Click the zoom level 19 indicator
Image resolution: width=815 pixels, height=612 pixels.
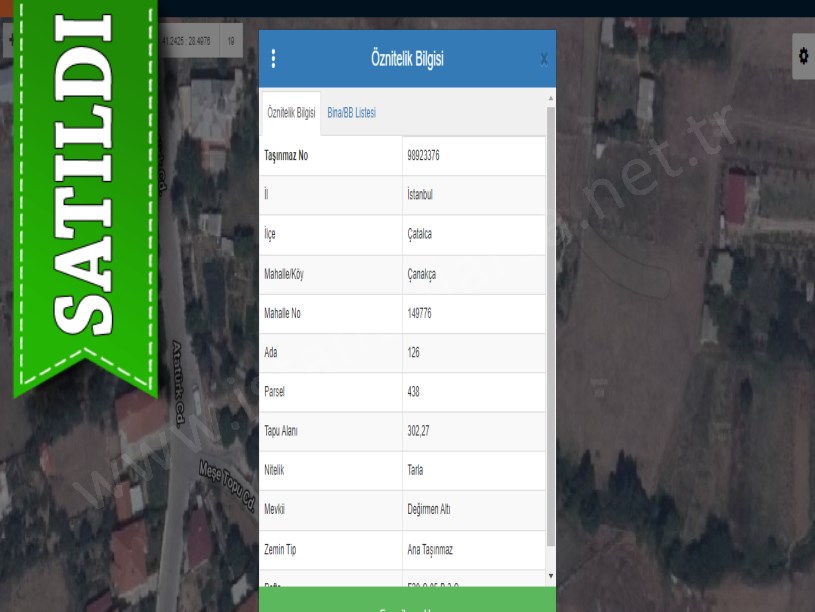coord(231,41)
